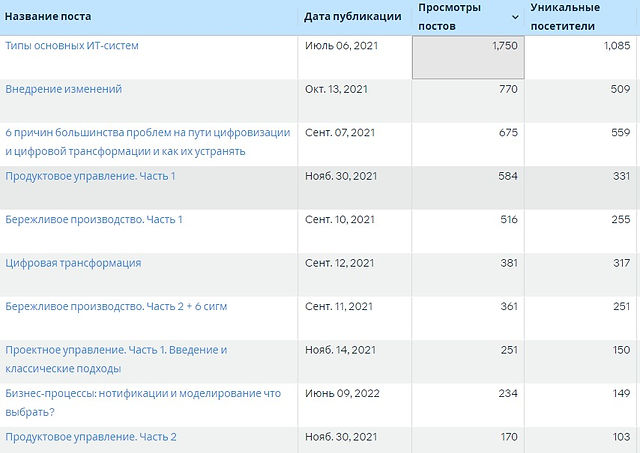The image size is (640, 453).
Task: Select date cell Сент. 07, 2021
Action: coord(355,144)
